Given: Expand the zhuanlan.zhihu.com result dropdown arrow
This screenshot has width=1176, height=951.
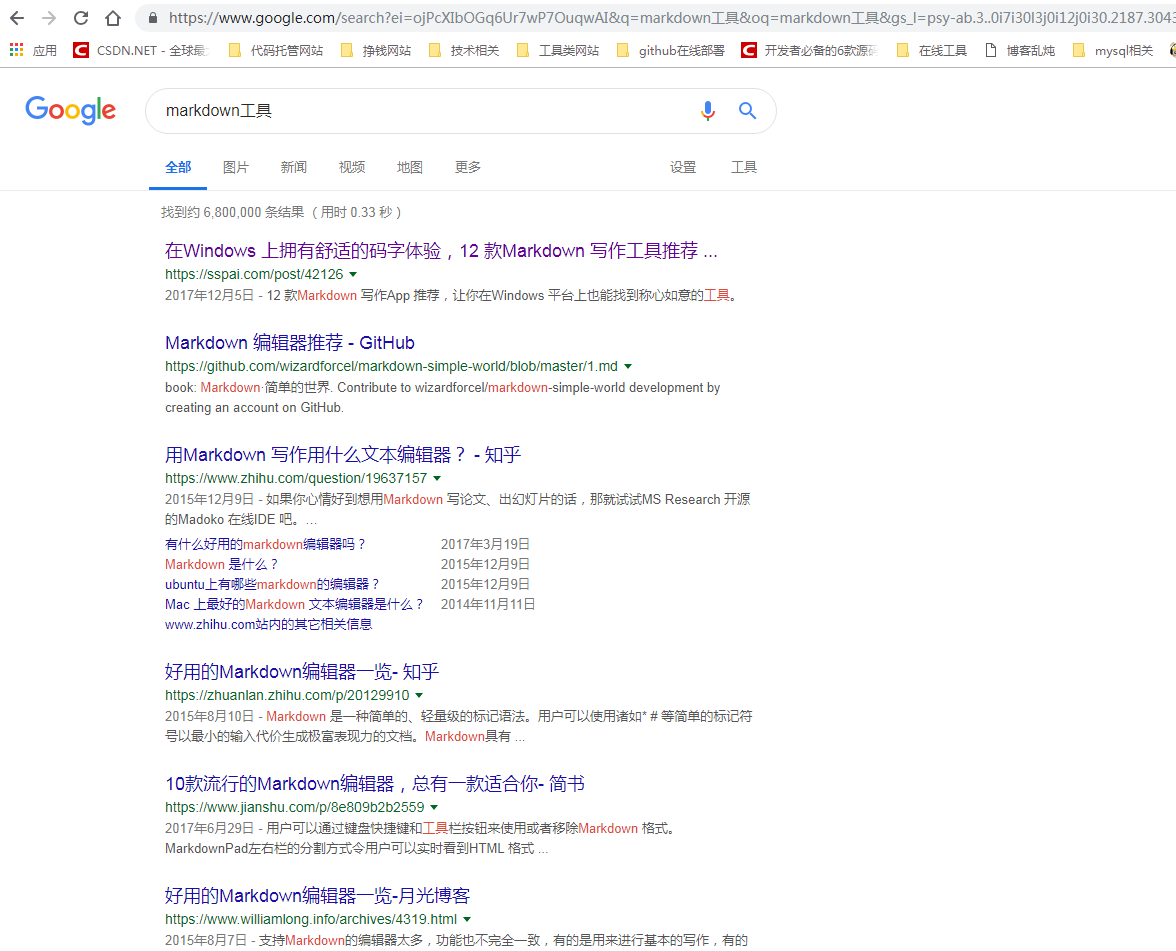Looking at the screenshot, I should (x=419, y=696).
